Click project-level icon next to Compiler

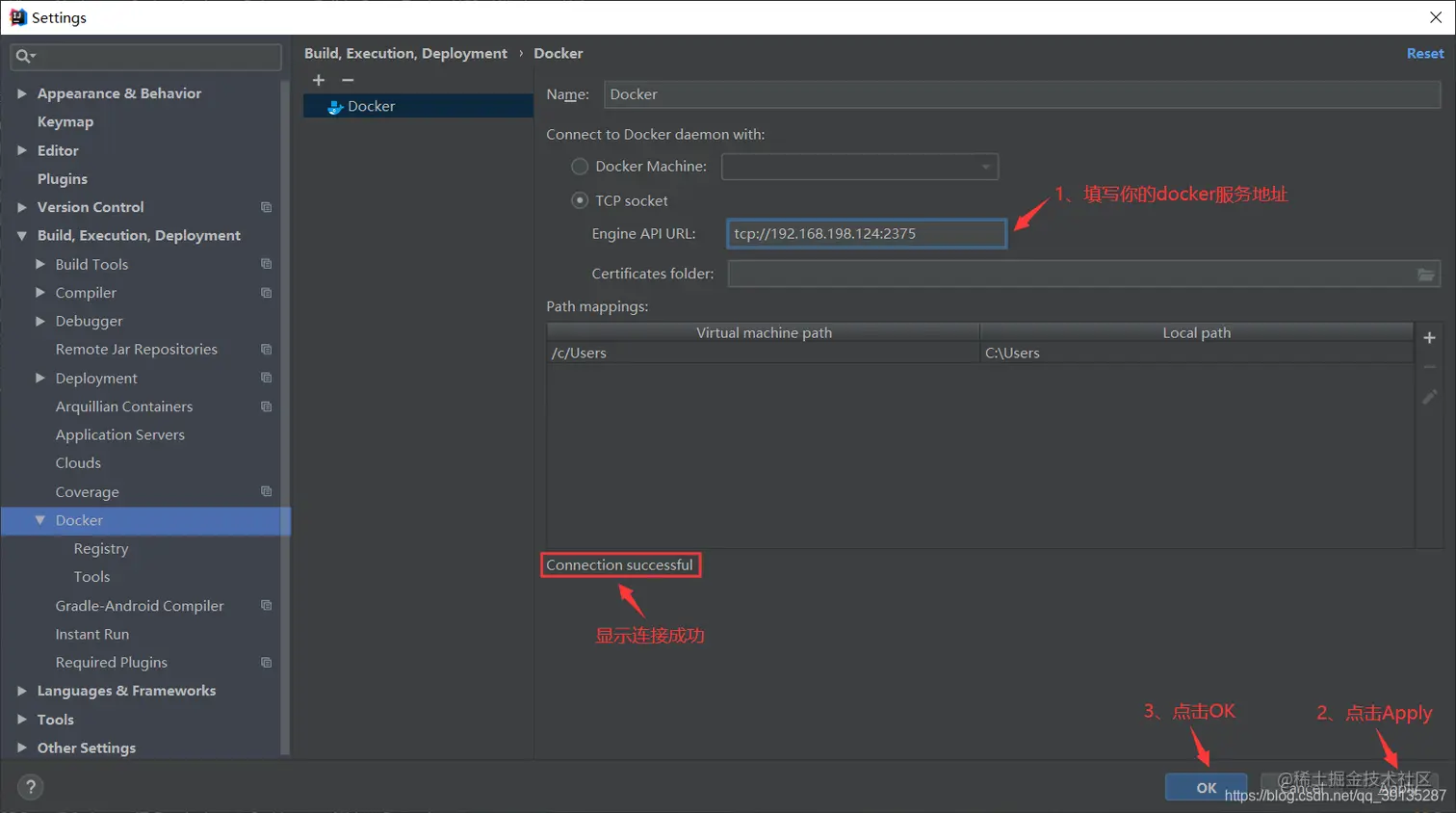point(266,293)
